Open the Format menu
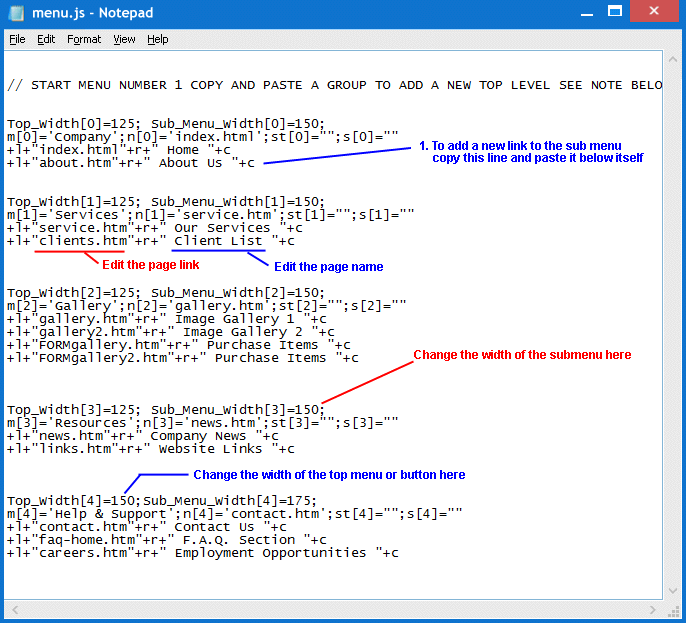 pos(84,39)
